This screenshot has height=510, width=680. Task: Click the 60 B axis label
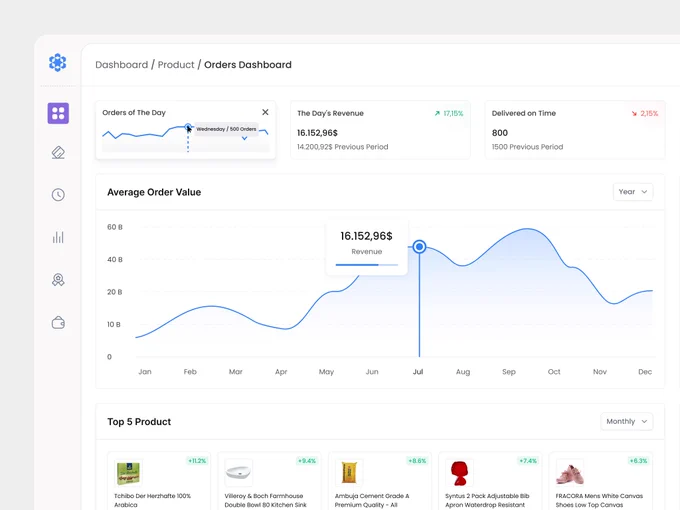tap(115, 227)
